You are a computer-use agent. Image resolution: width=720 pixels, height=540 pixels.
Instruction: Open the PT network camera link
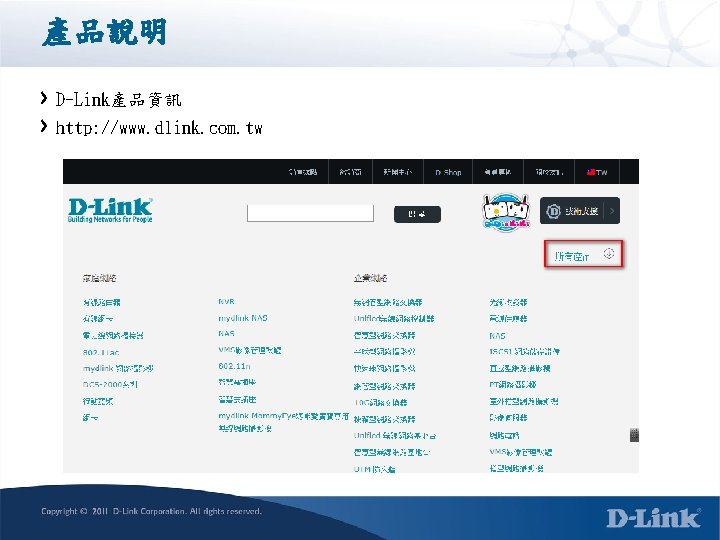click(512, 384)
